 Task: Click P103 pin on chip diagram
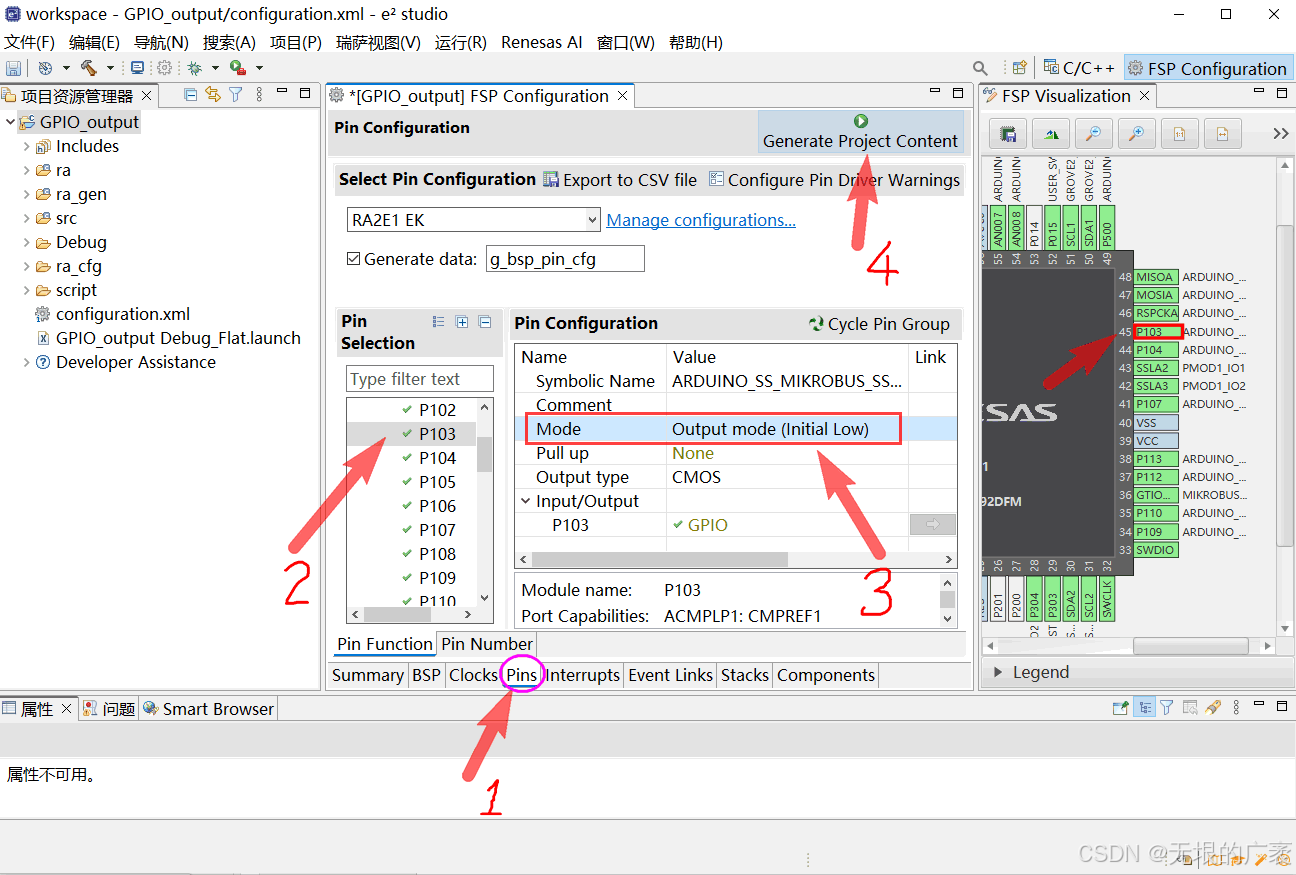1158,332
